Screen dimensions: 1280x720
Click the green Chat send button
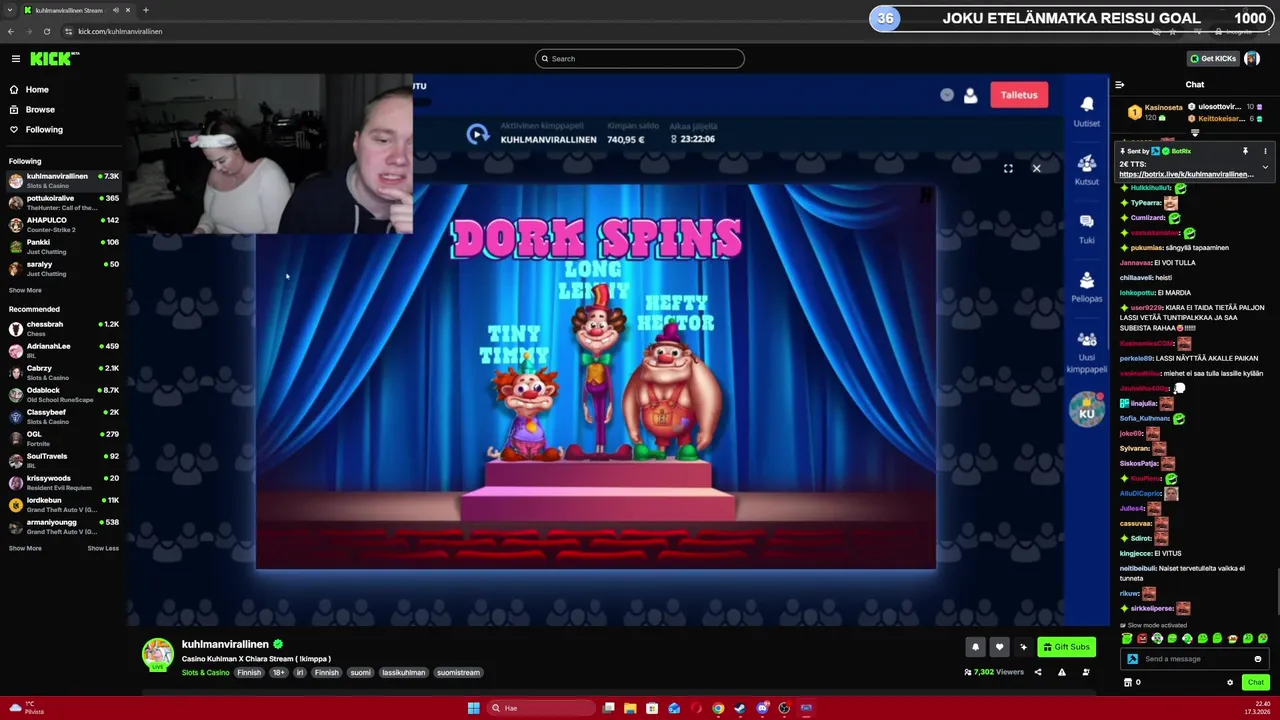1255,682
